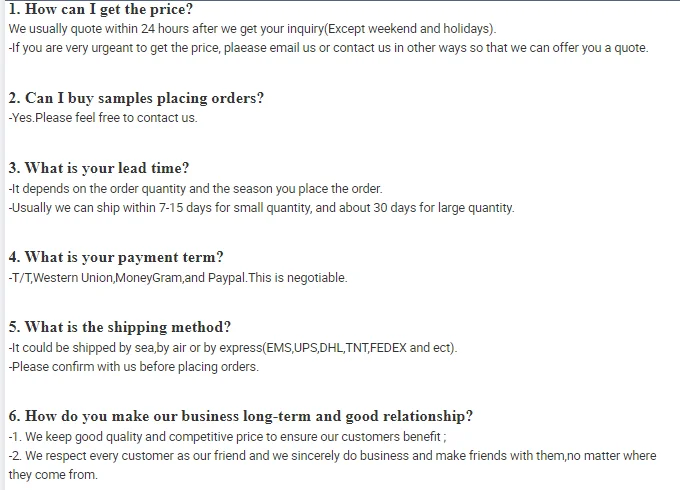The image size is (680, 490).
Task: Click '30 days for large quantity' phrase
Action: pos(443,208)
